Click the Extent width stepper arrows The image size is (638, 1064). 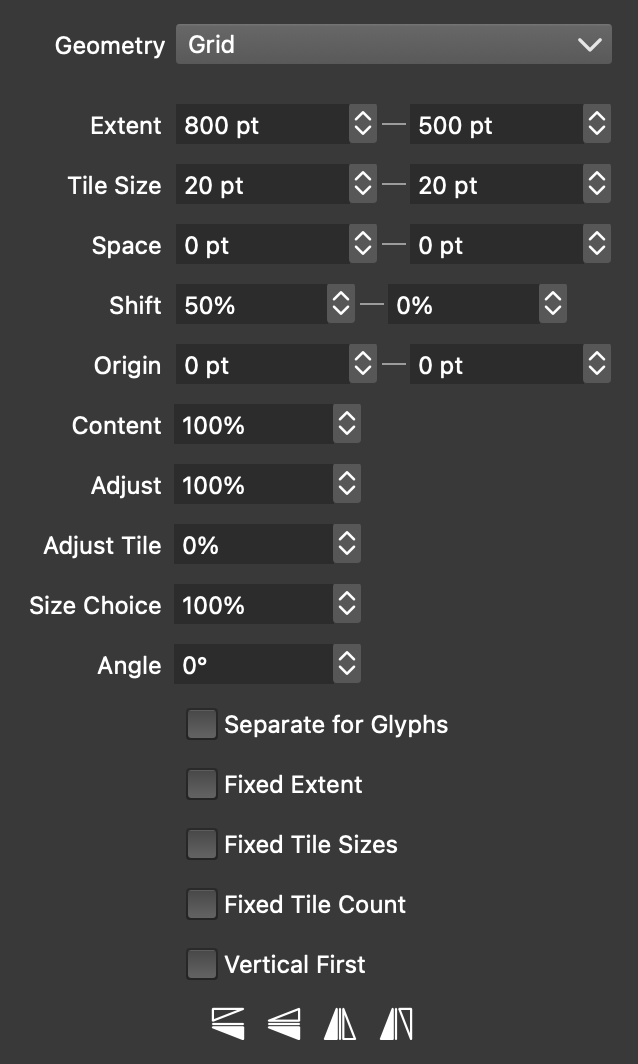(362, 125)
